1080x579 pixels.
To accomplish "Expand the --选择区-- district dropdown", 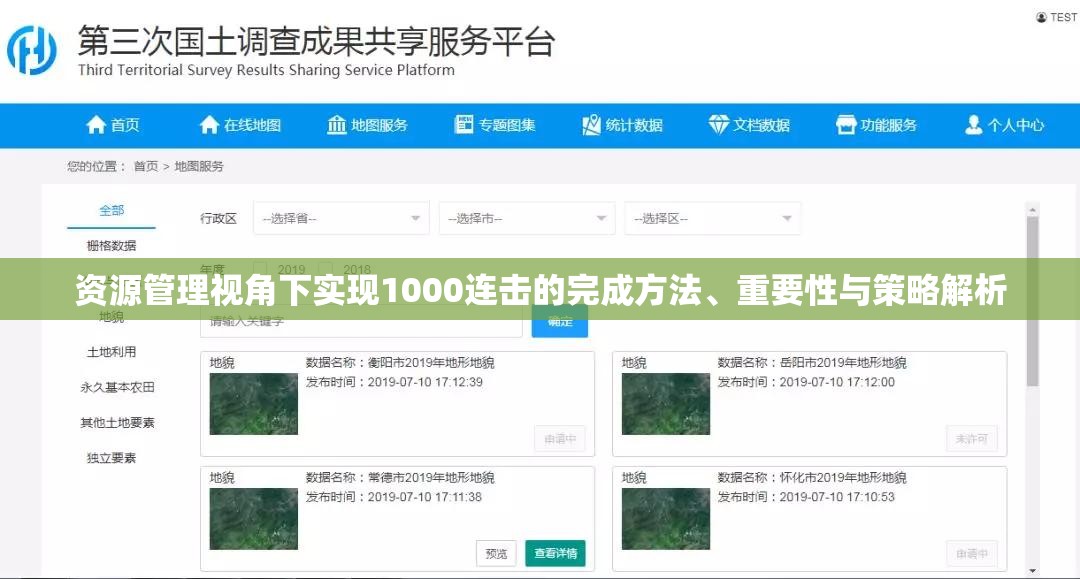I will 712,218.
